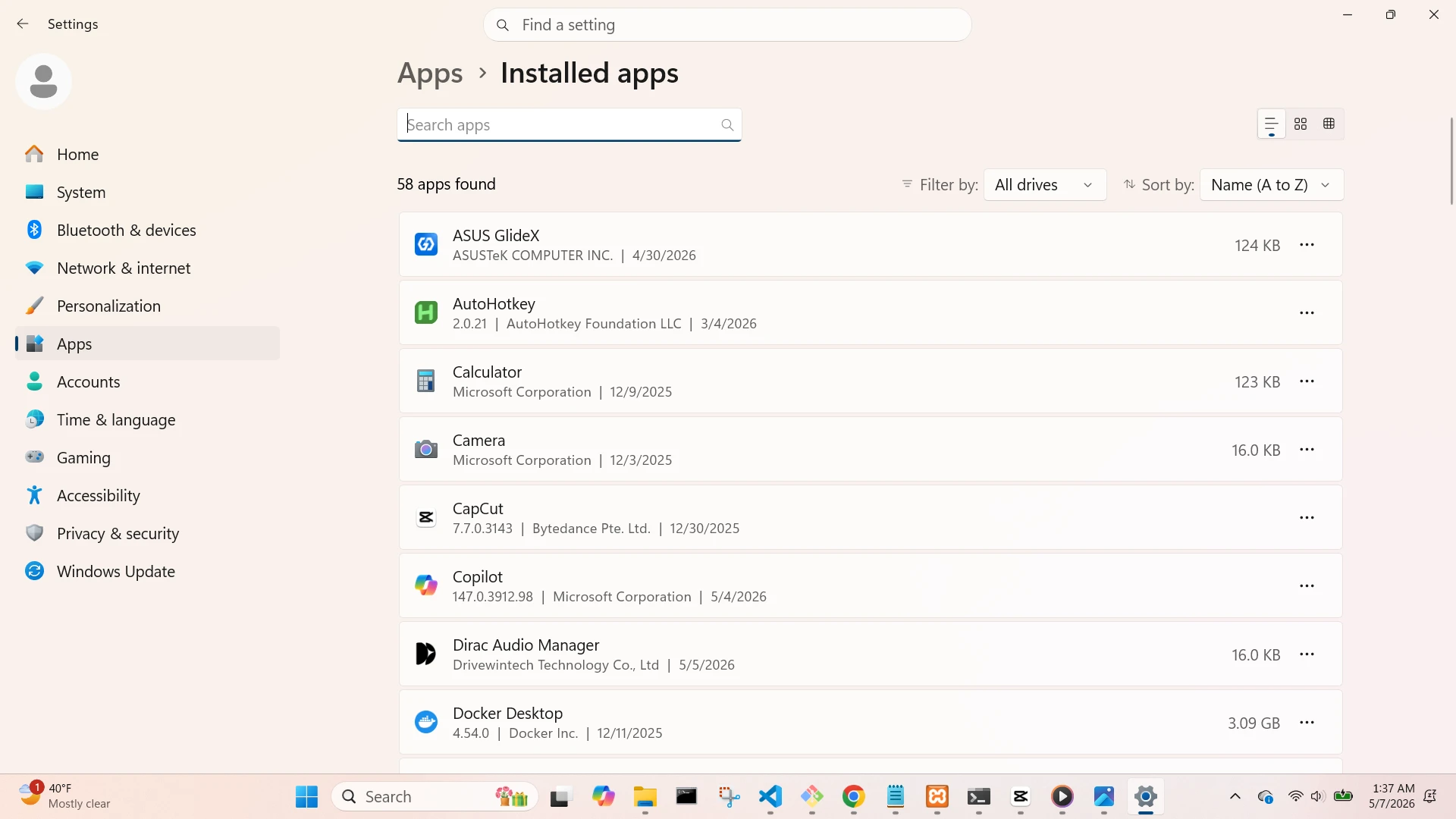Open the notification bell in tray
Image resolution: width=1456 pixels, height=819 pixels.
(x=1430, y=796)
